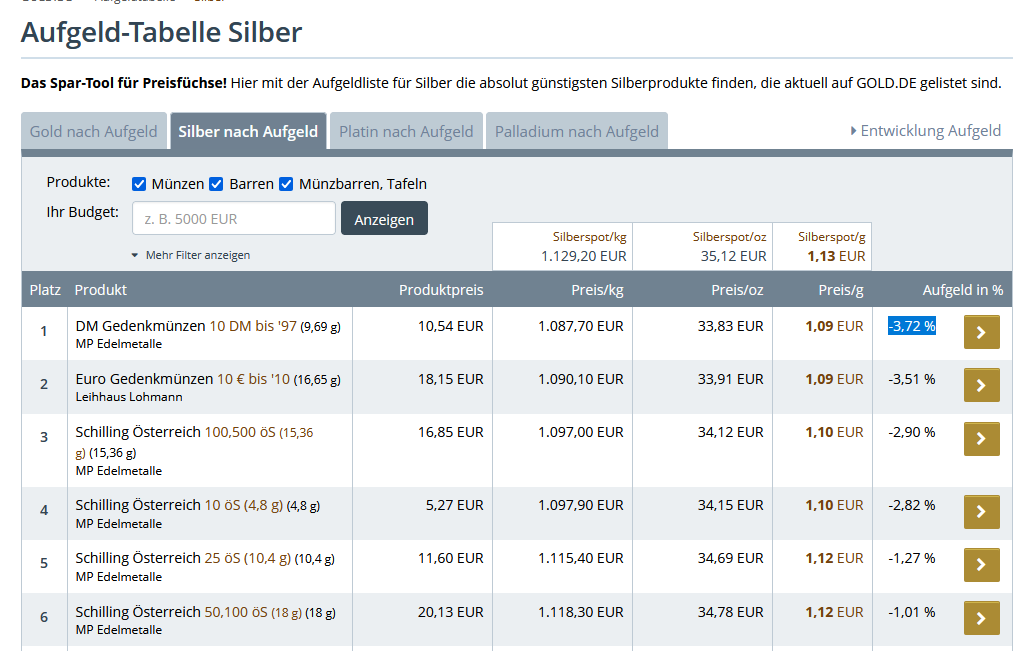Click the -3,51 % Aufgeld value

pyautogui.click(x=912, y=379)
